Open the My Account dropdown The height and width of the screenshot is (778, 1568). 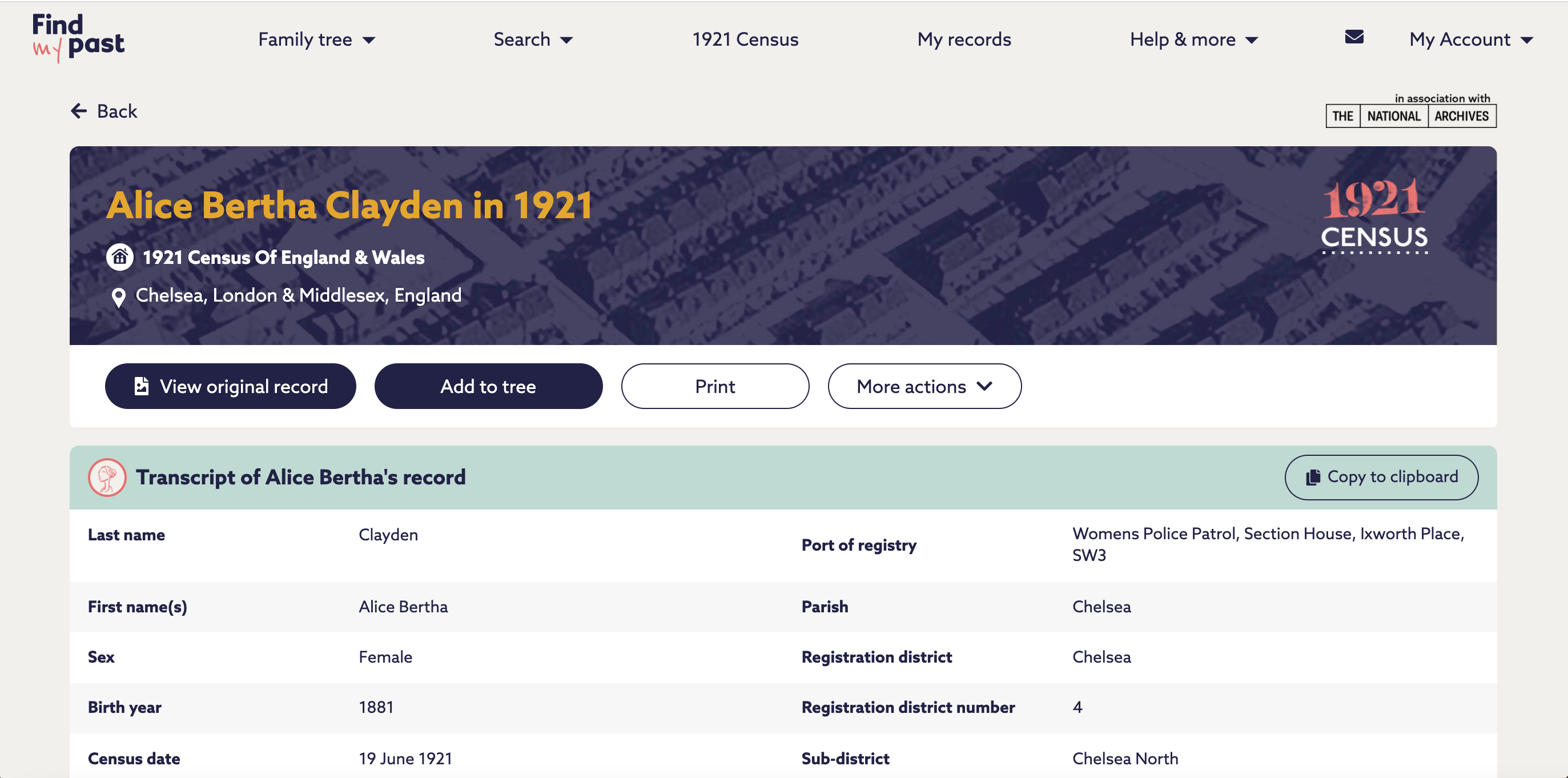tap(1470, 39)
